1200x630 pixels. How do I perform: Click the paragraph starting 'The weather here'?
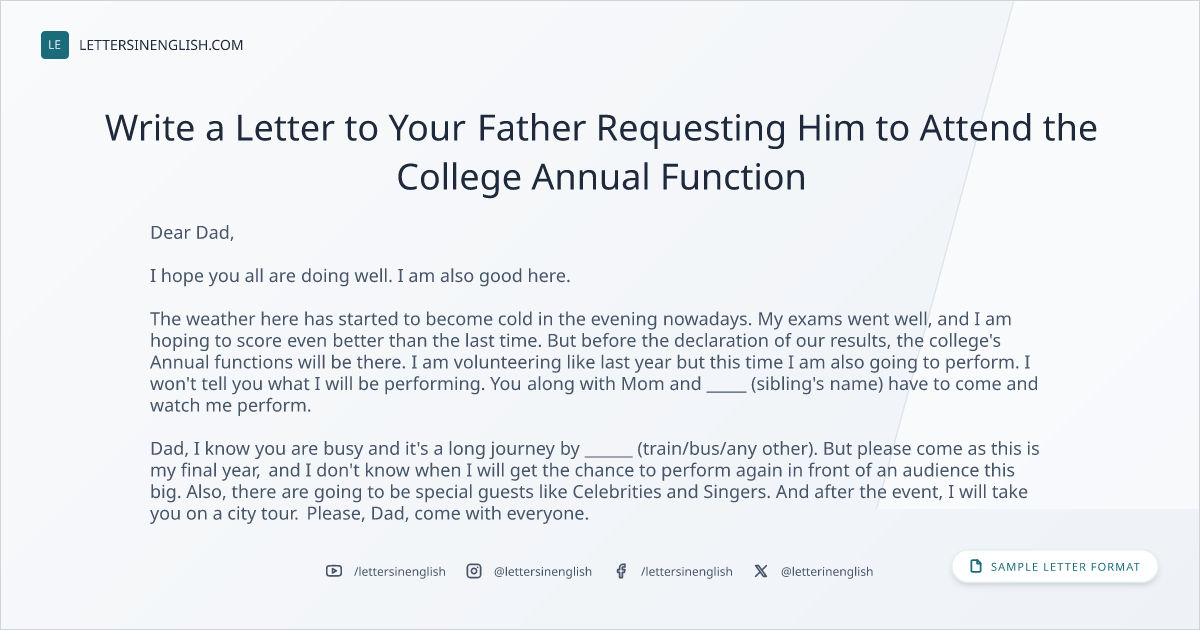(x=596, y=363)
